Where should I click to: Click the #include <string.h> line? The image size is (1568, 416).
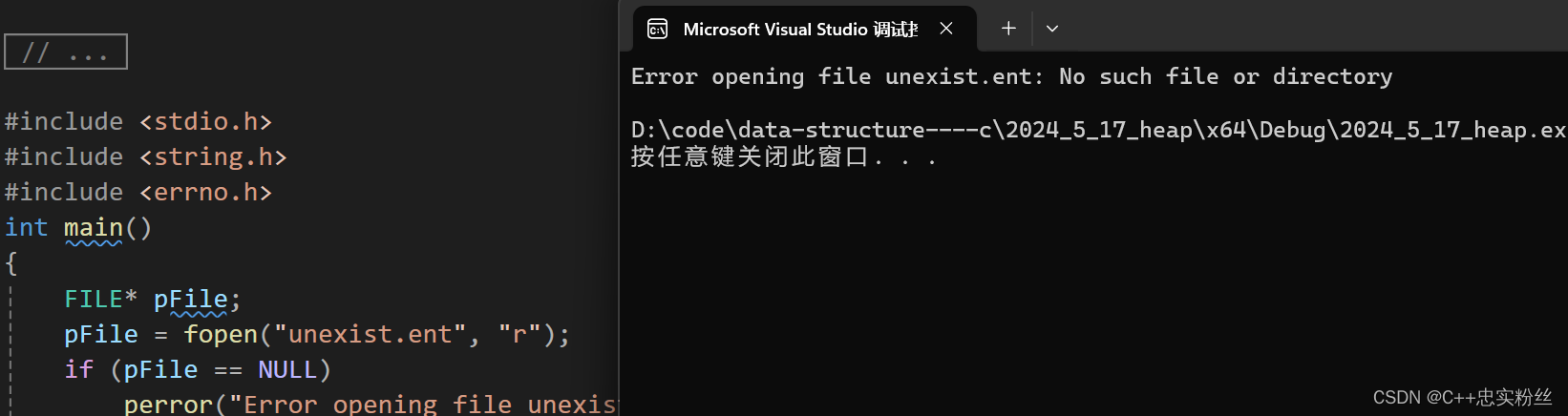pos(146,157)
